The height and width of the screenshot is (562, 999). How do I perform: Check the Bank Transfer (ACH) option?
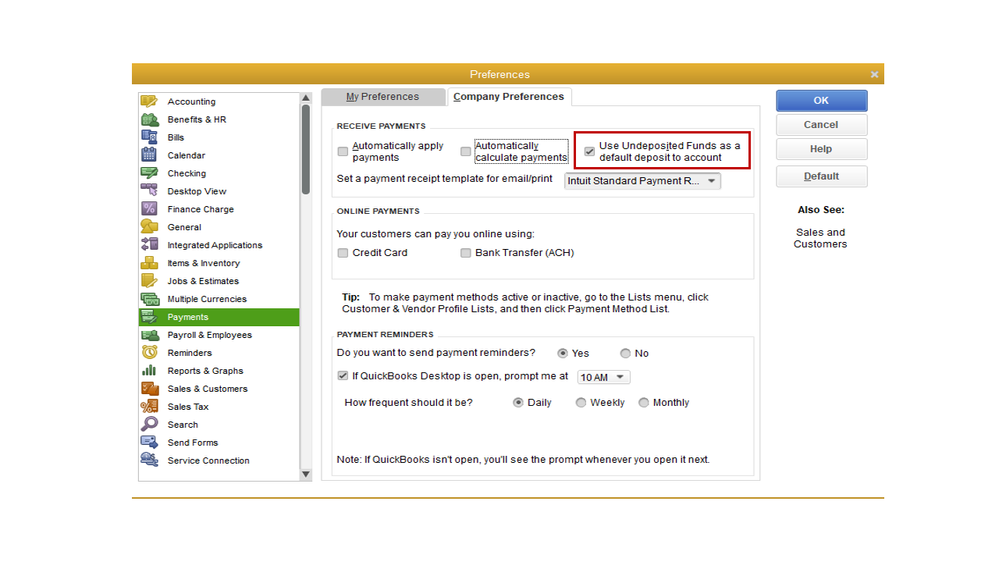(466, 253)
